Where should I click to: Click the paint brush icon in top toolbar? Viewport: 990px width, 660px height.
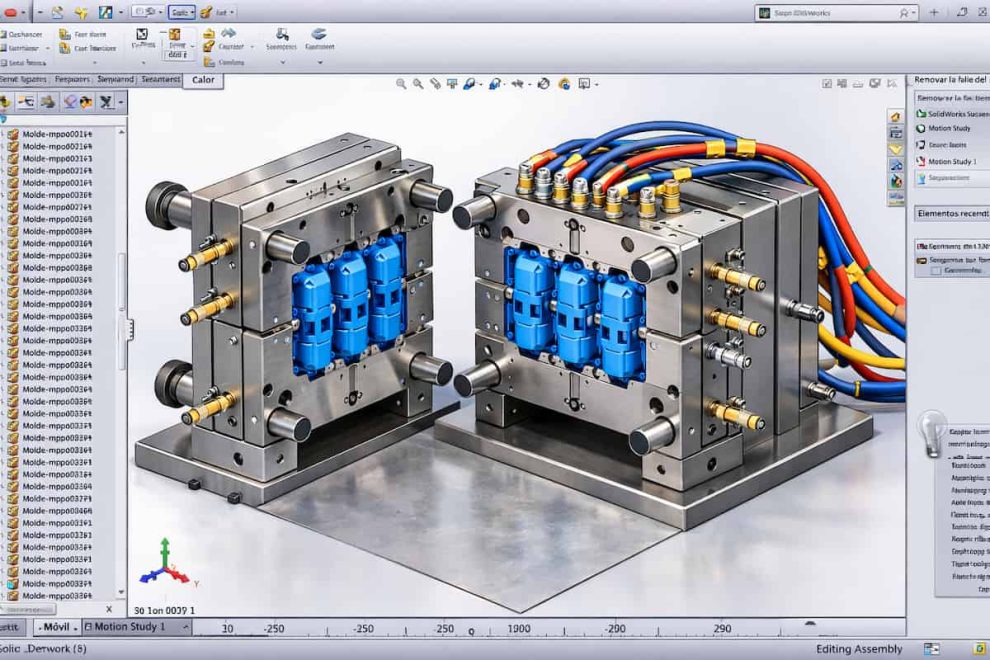pyautogui.click(x=205, y=13)
